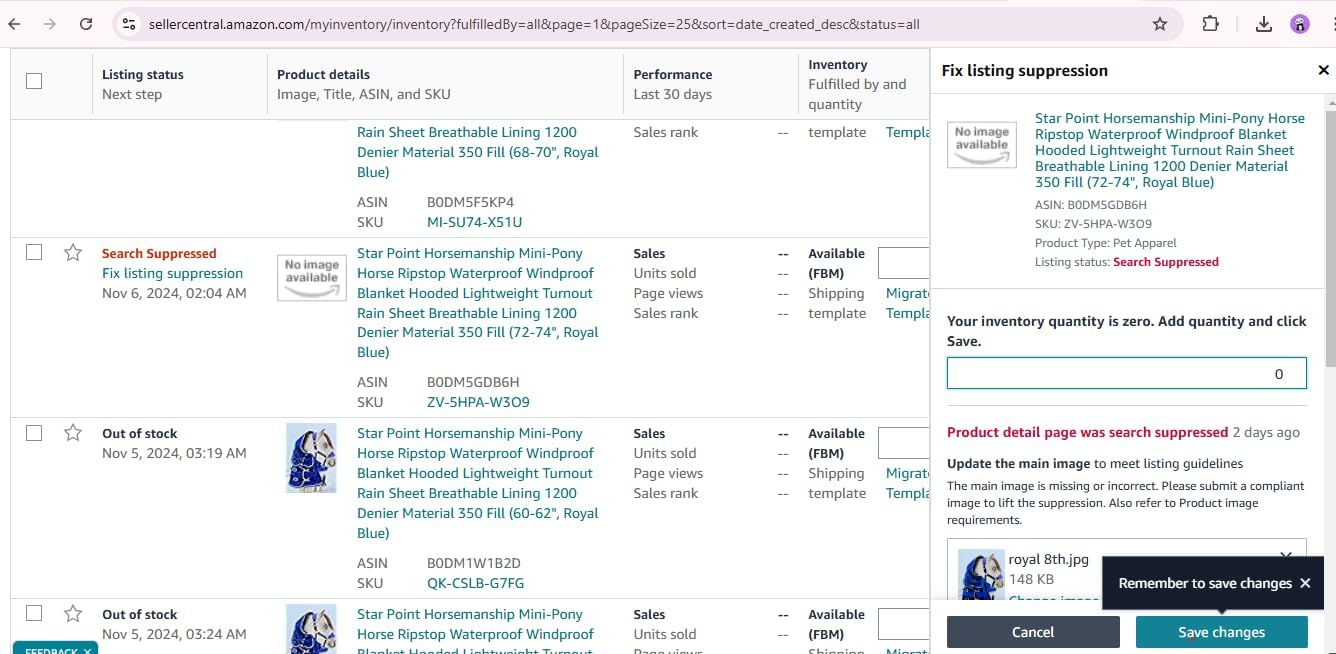Image resolution: width=1336 pixels, height=654 pixels.
Task: Click the browser profile avatar icon
Action: click(x=1300, y=24)
